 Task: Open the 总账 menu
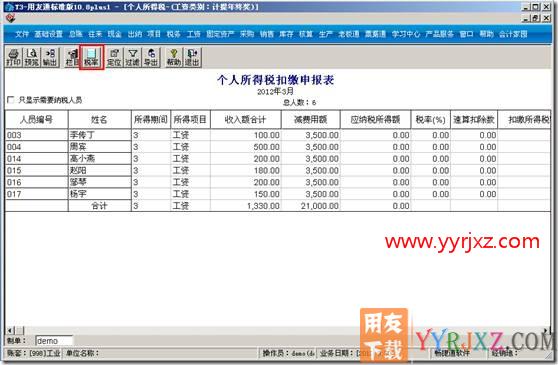coord(75,34)
